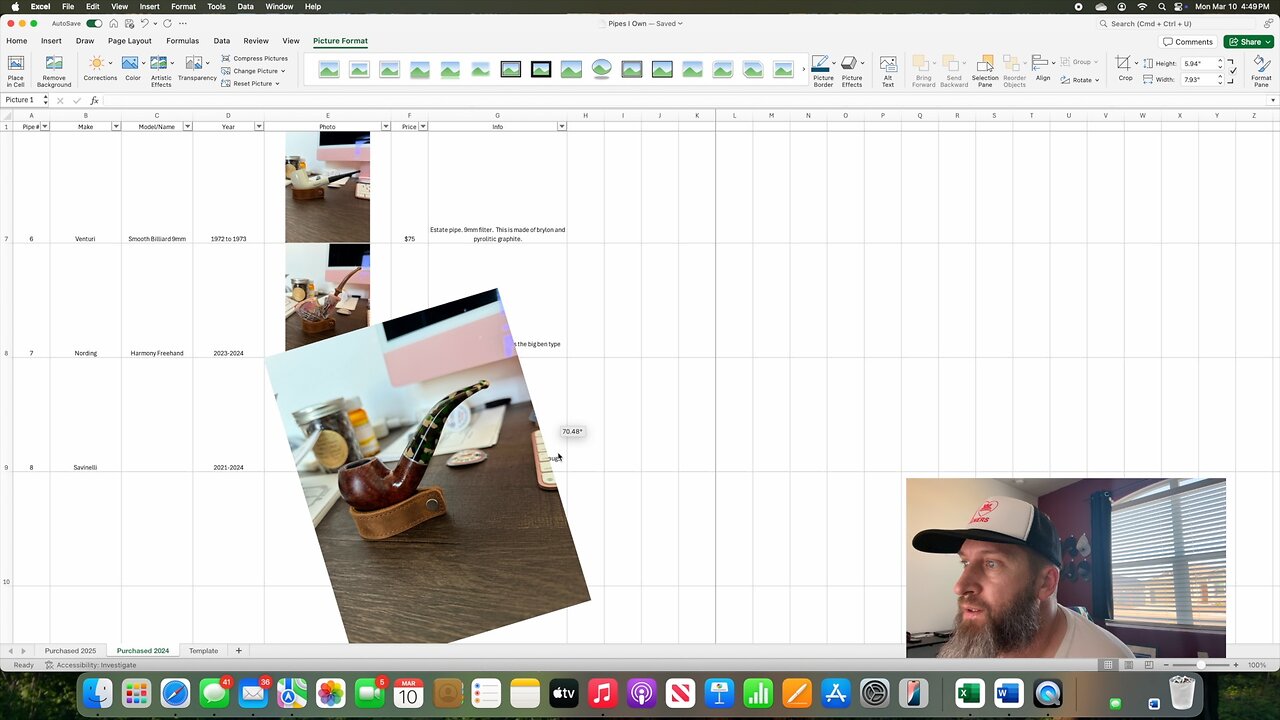
Task: Click Remove Background tool
Action: tap(54, 70)
